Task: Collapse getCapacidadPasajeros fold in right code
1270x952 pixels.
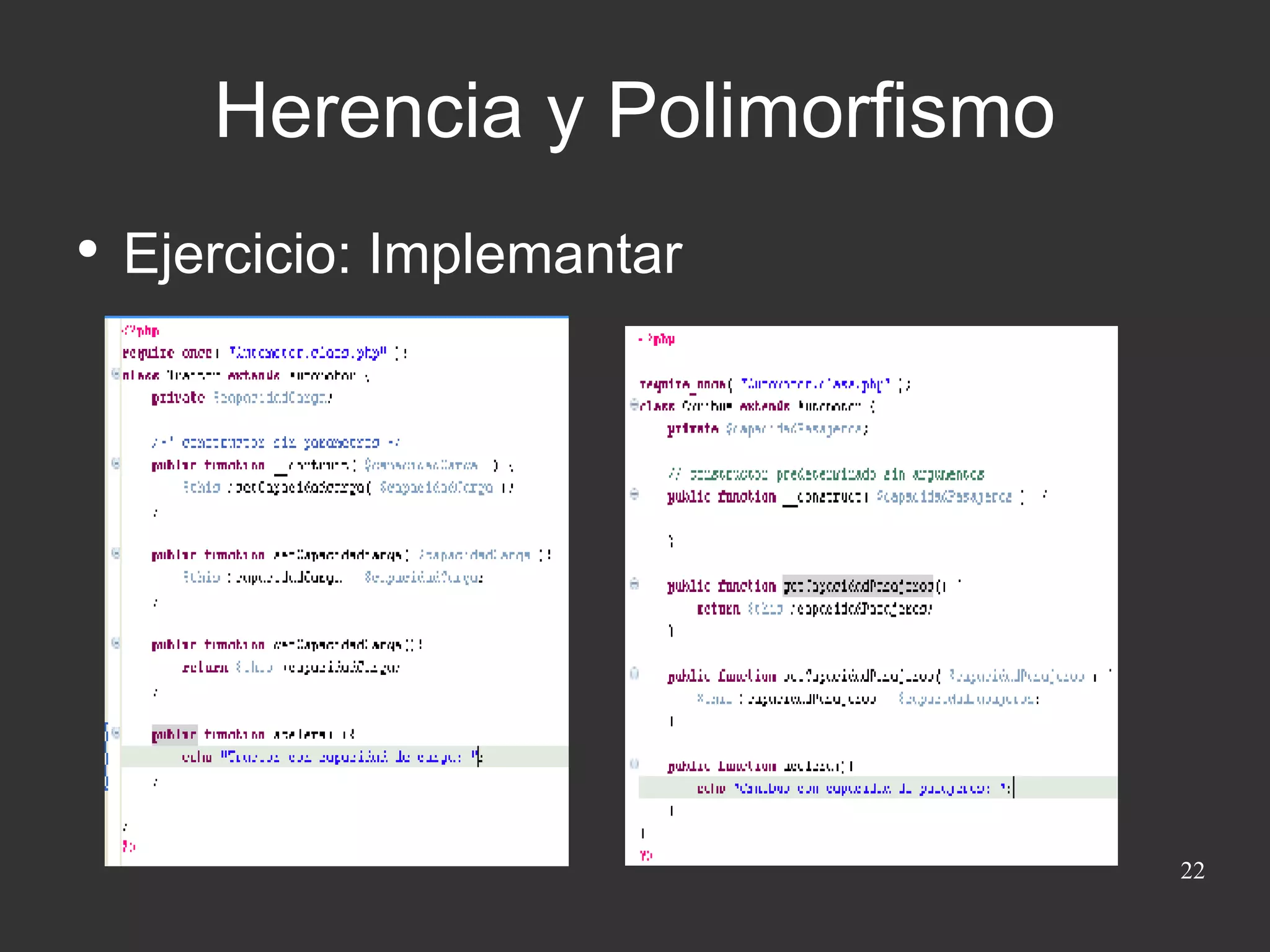Action: click(634, 584)
